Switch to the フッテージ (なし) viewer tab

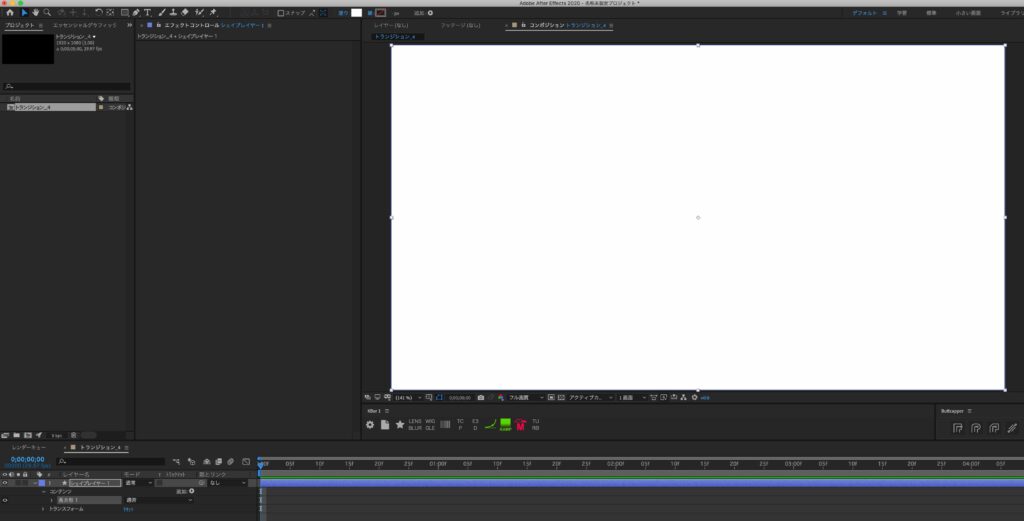pos(460,25)
